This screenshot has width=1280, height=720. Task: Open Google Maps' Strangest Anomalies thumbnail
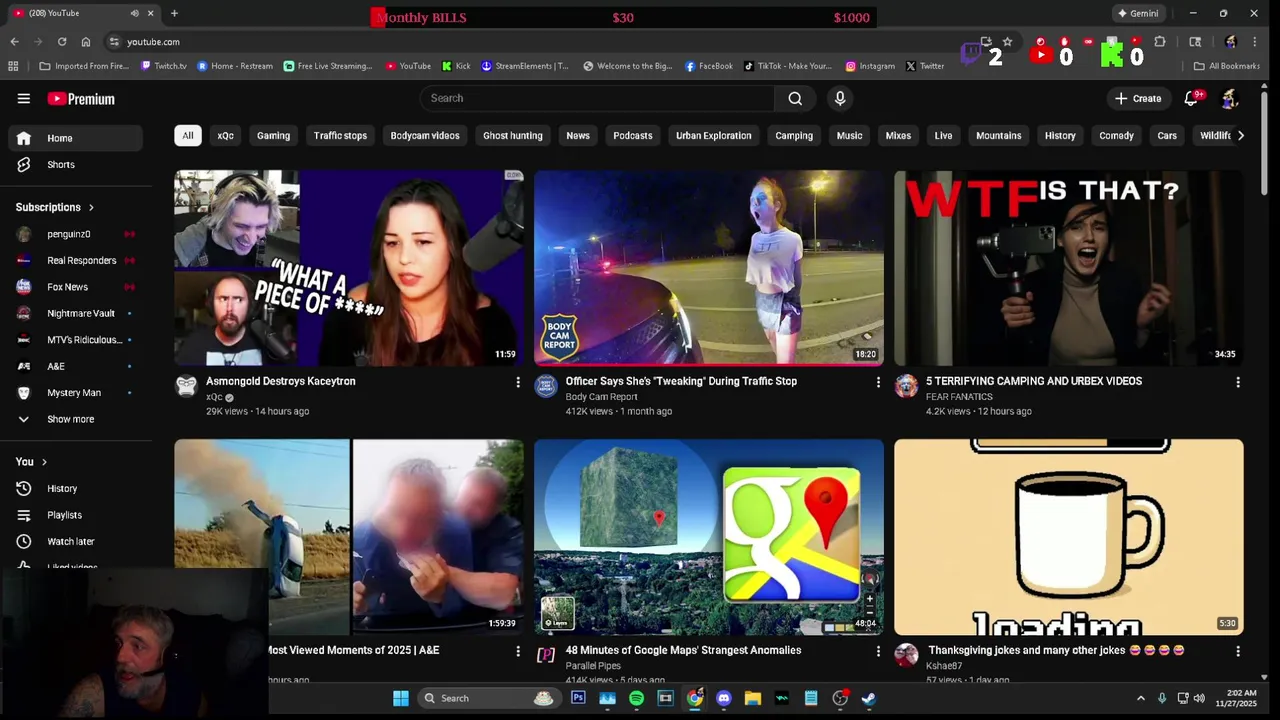point(709,537)
